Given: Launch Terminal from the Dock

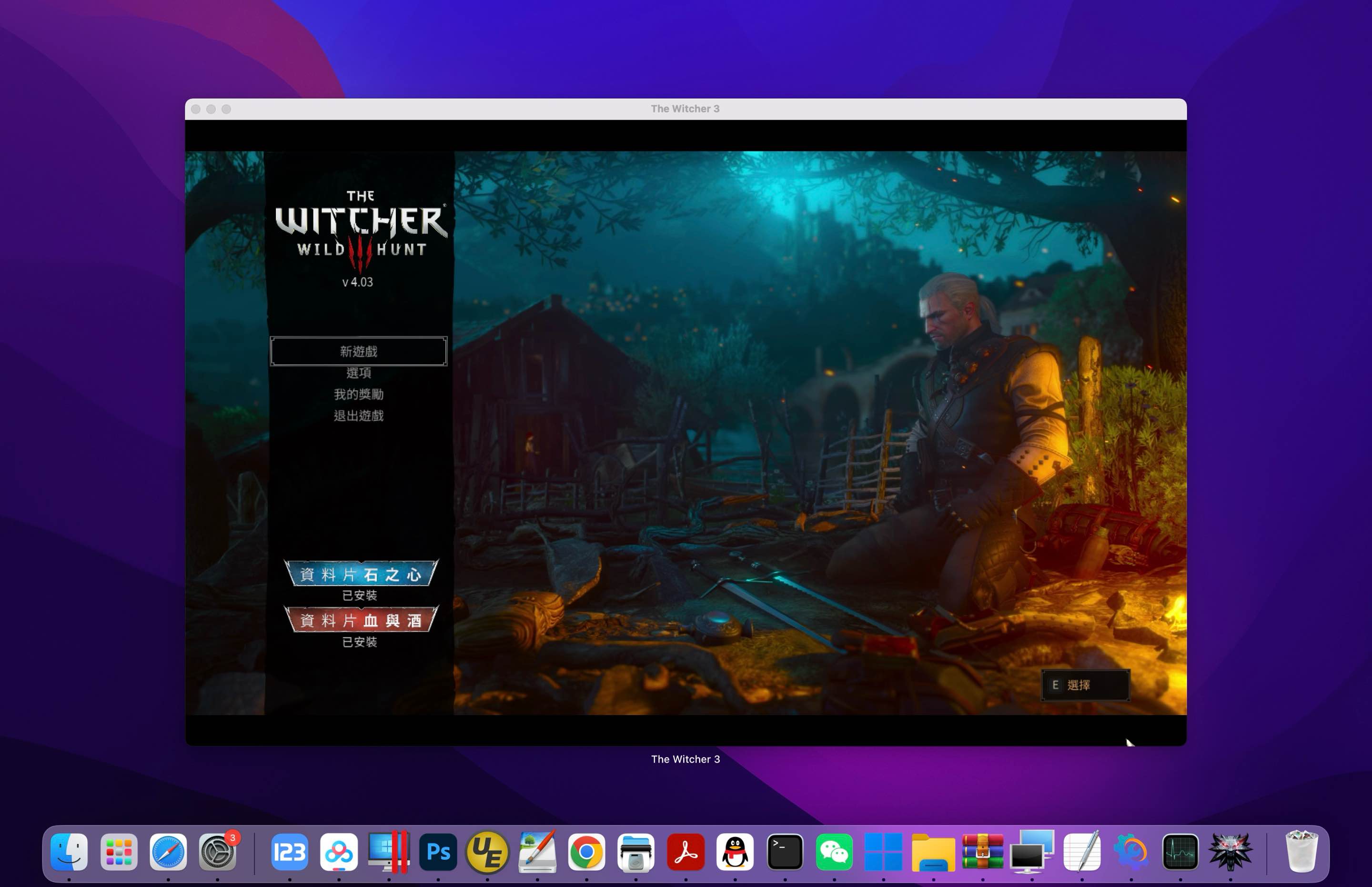Looking at the screenshot, I should pyautogui.click(x=785, y=851).
